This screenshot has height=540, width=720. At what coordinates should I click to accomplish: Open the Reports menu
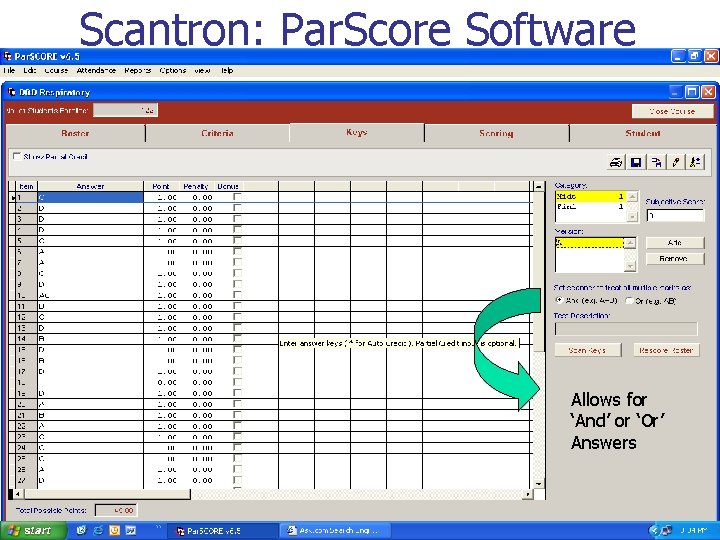(x=137, y=70)
